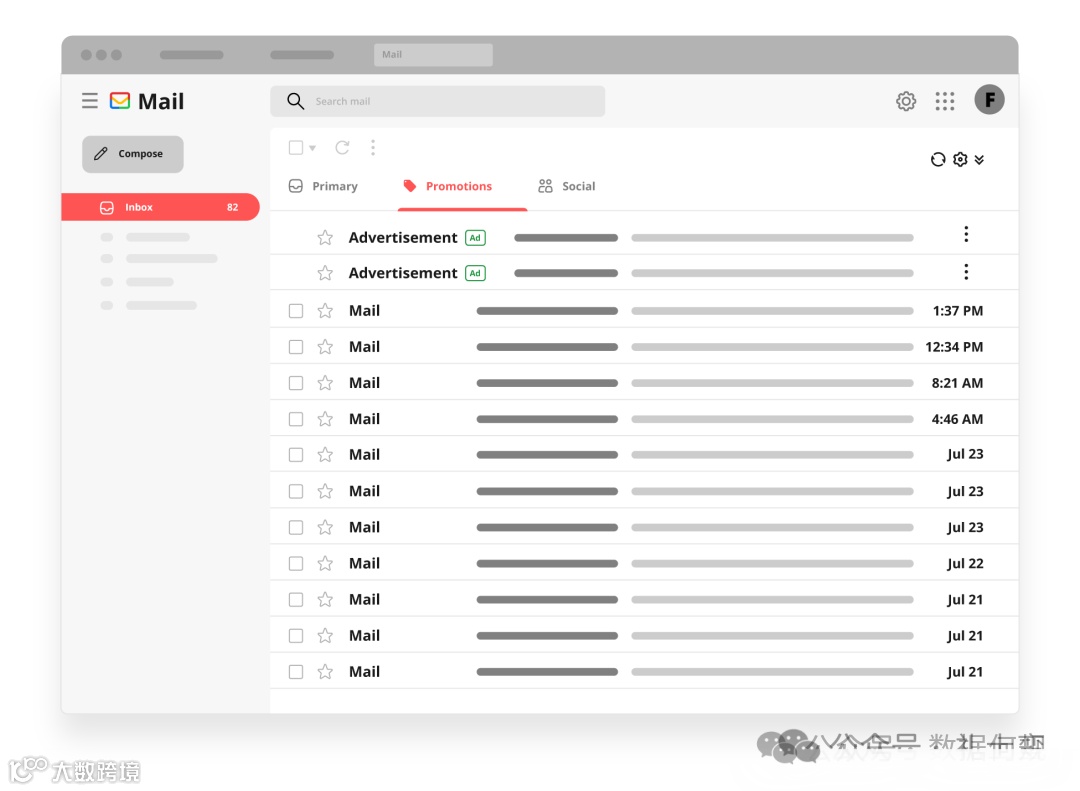Click the sync circular arrows icon
This screenshot has width=1080, height=791.
click(937, 159)
